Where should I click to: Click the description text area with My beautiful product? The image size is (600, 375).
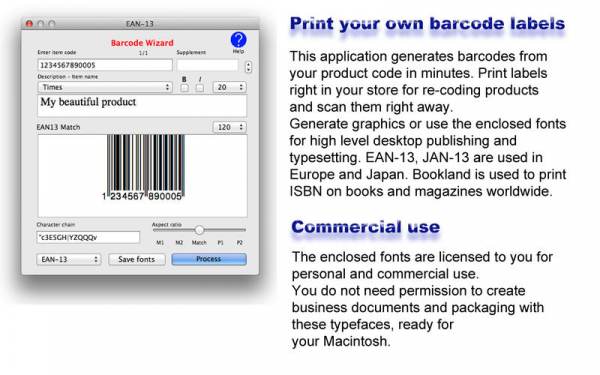click(x=142, y=106)
